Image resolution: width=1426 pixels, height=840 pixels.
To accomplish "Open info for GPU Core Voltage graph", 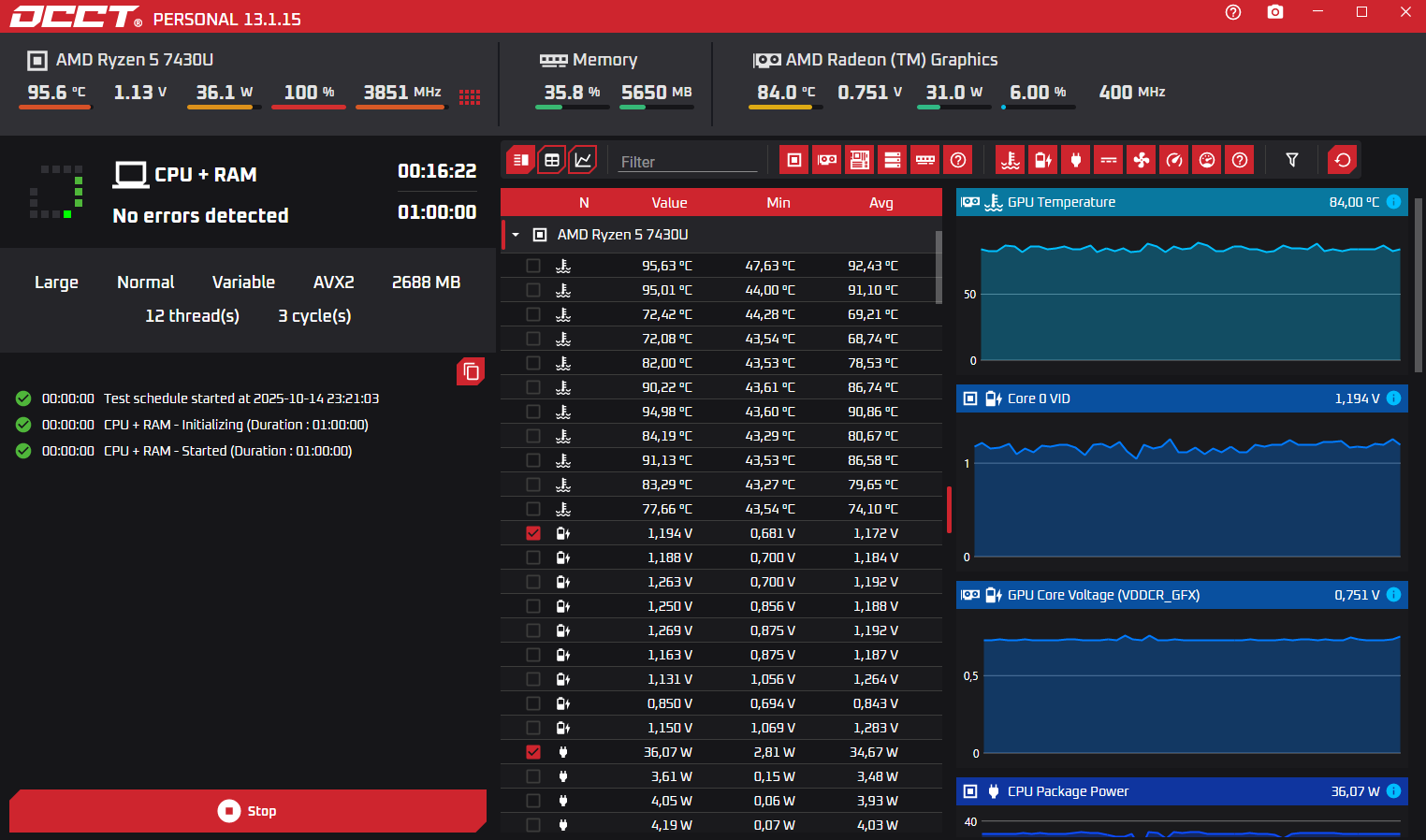I will (x=1393, y=595).
